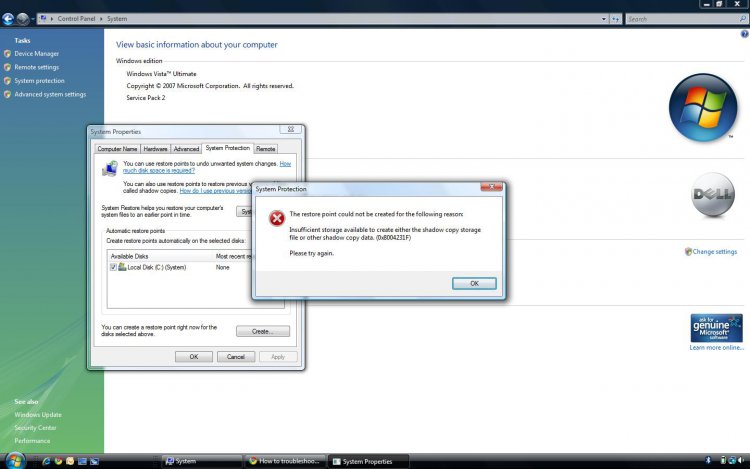Open the Start menu orb
The height and width of the screenshot is (469, 750).
(x=15, y=461)
